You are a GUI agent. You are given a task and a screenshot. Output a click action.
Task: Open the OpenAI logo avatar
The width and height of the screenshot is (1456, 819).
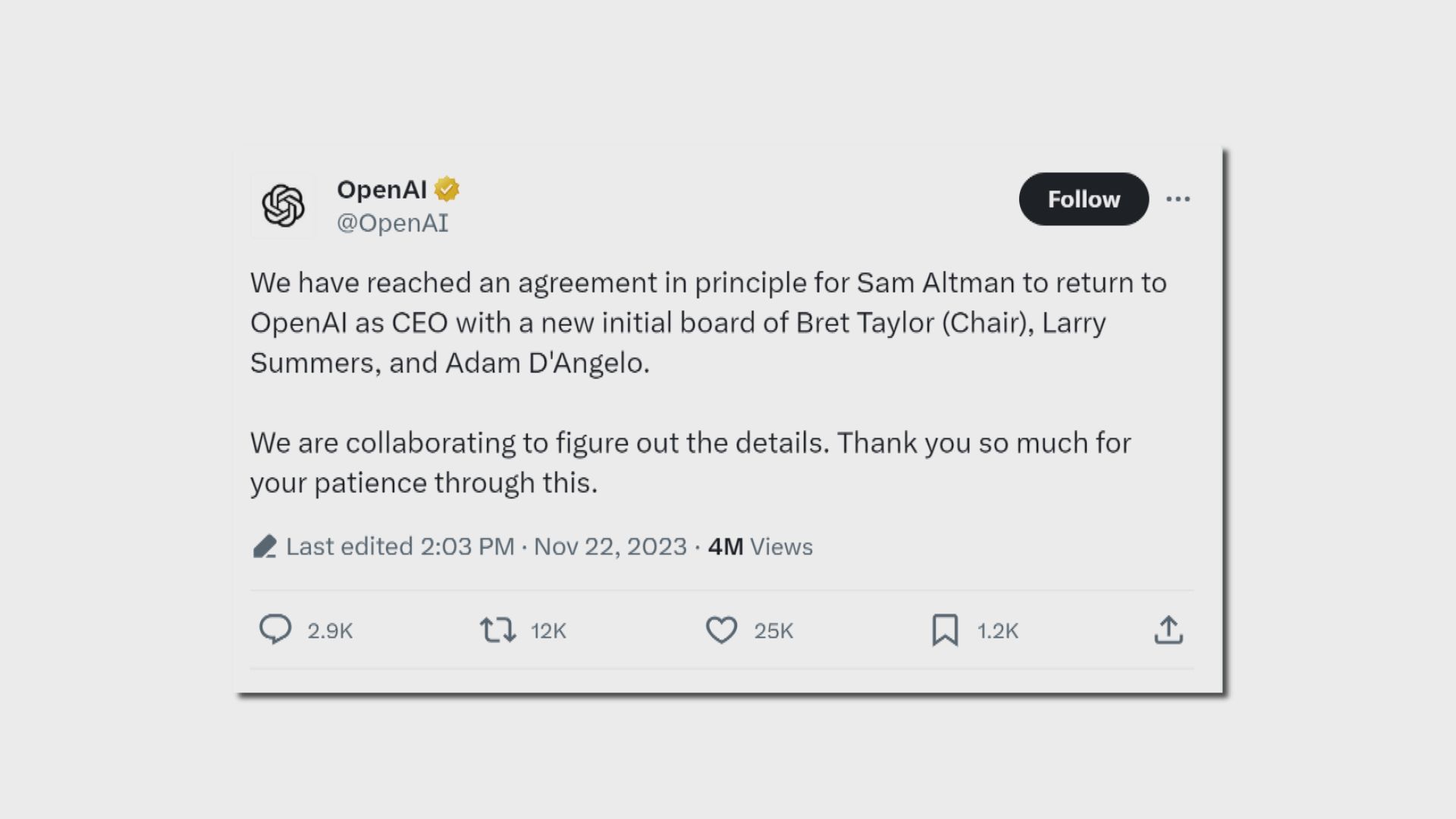pyautogui.click(x=284, y=206)
